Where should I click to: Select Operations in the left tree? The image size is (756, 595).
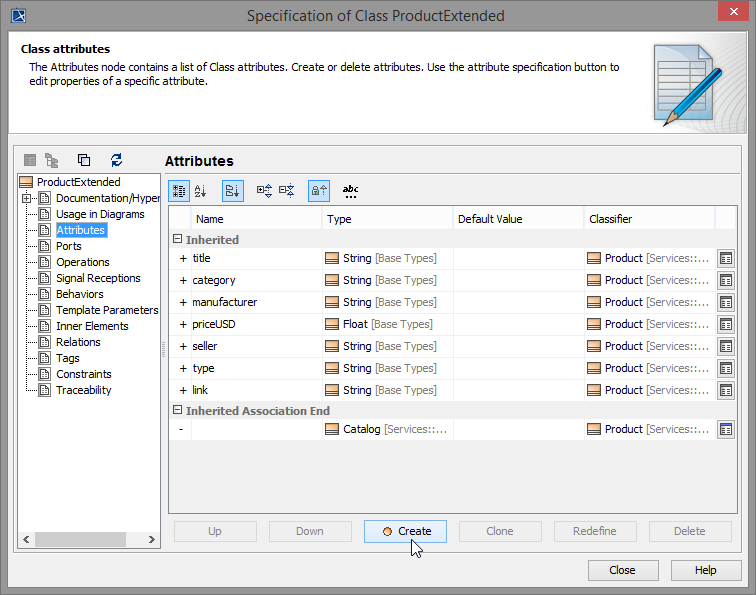[x=83, y=262]
